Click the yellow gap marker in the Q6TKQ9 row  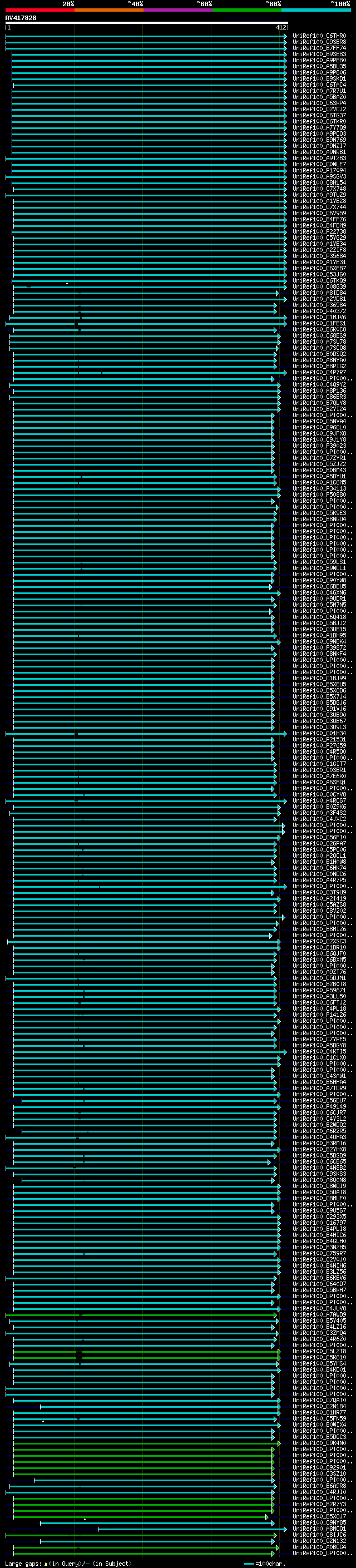tap(67, 283)
